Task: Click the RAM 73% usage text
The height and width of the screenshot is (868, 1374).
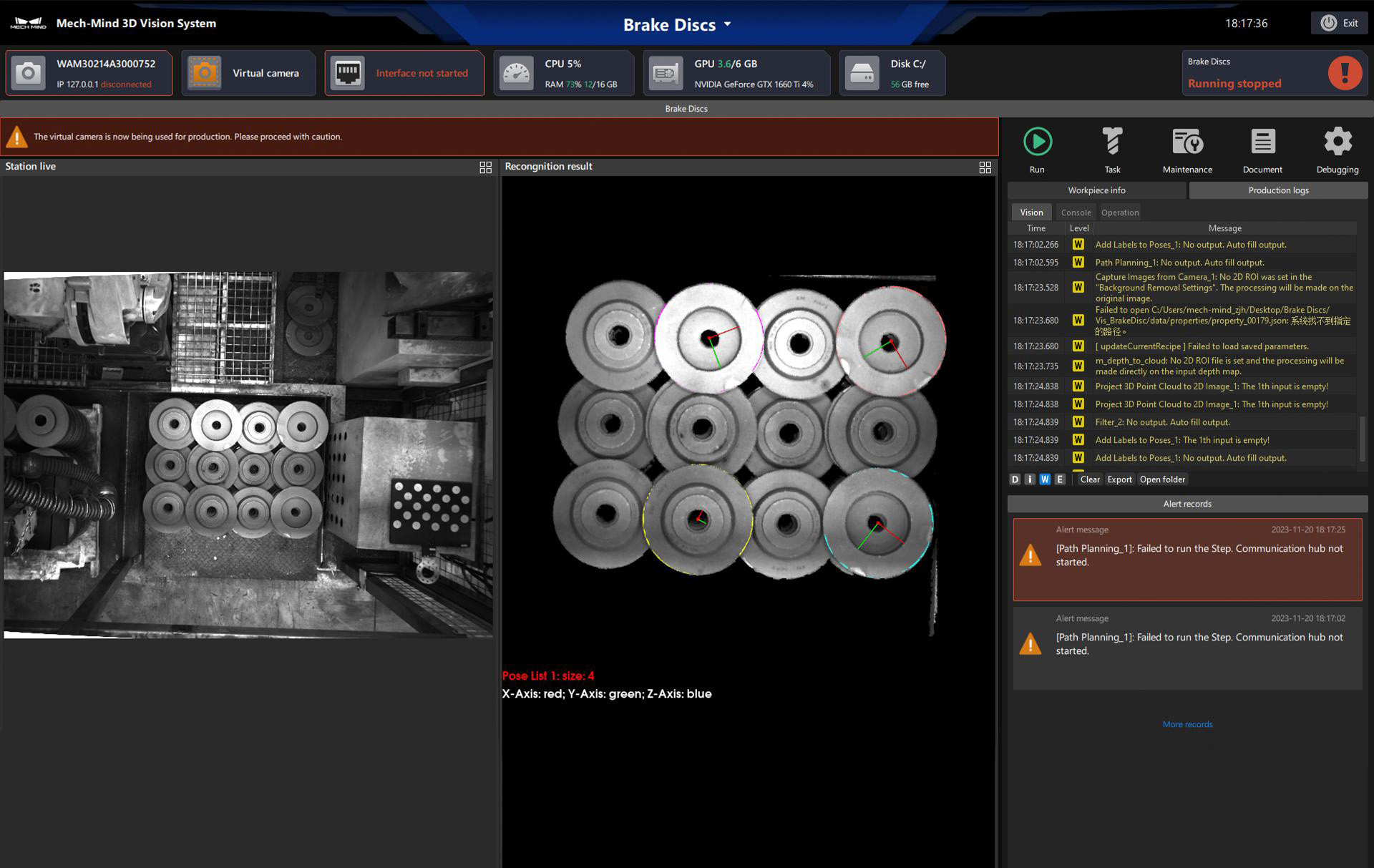Action: coord(580,84)
